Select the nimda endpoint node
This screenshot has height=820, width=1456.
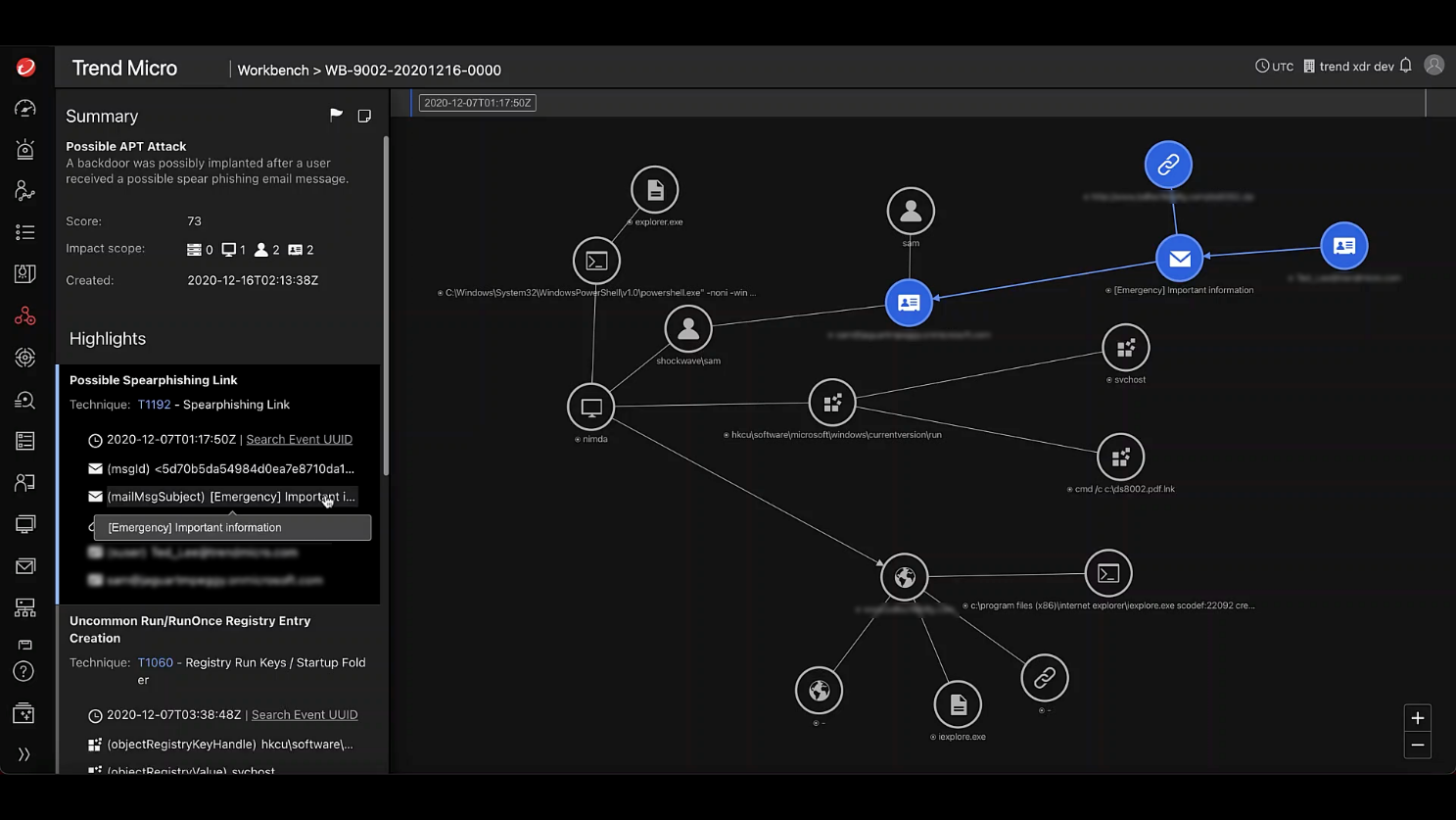pos(591,408)
